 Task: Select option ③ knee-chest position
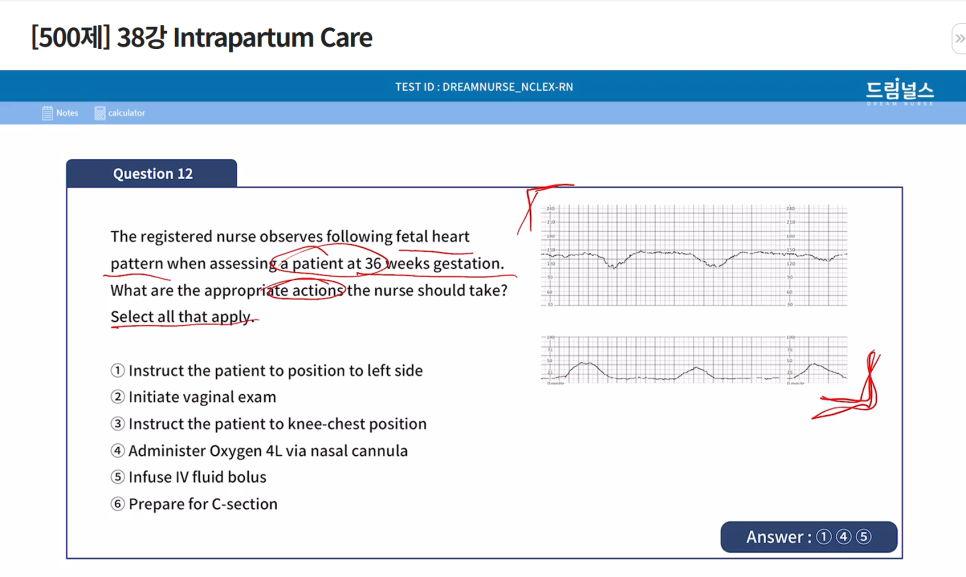[x=269, y=424]
